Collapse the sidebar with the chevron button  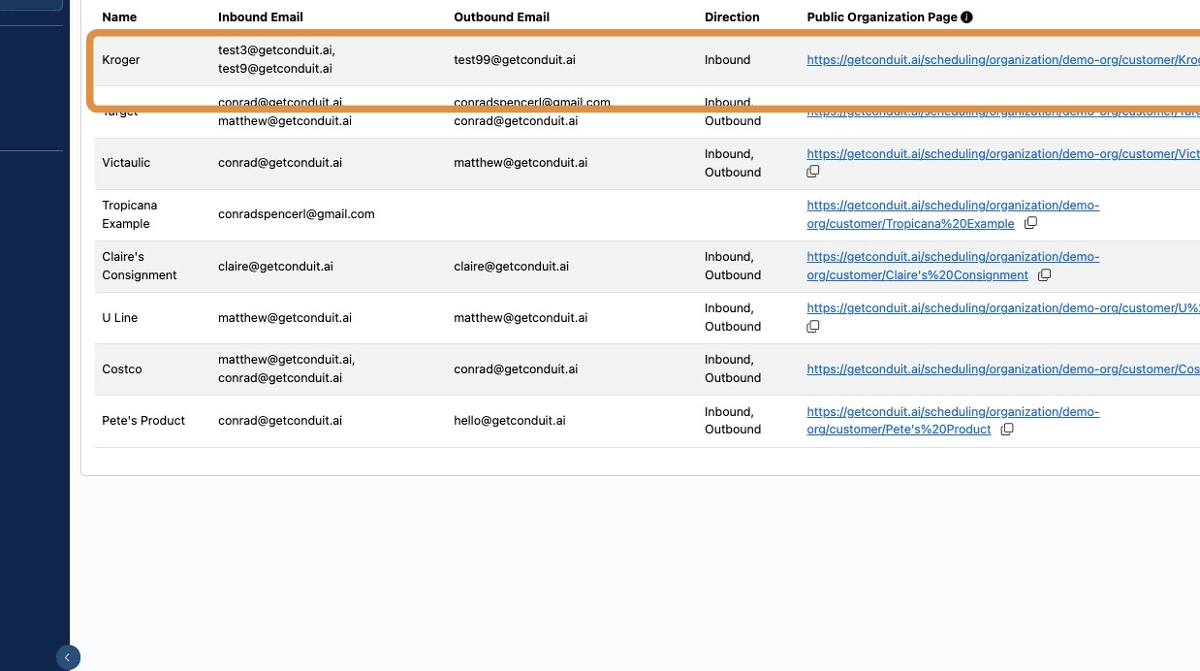coord(67,657)
